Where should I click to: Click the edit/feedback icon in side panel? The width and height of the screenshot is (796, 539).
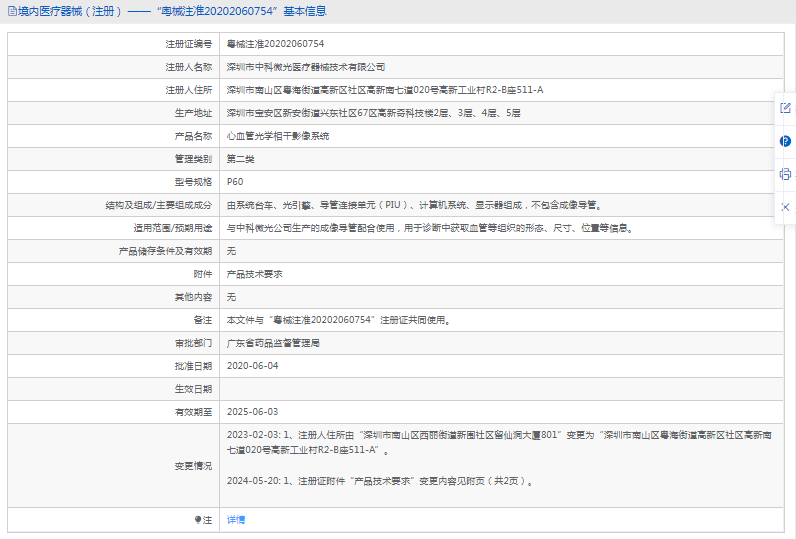[x=785, y=108]
